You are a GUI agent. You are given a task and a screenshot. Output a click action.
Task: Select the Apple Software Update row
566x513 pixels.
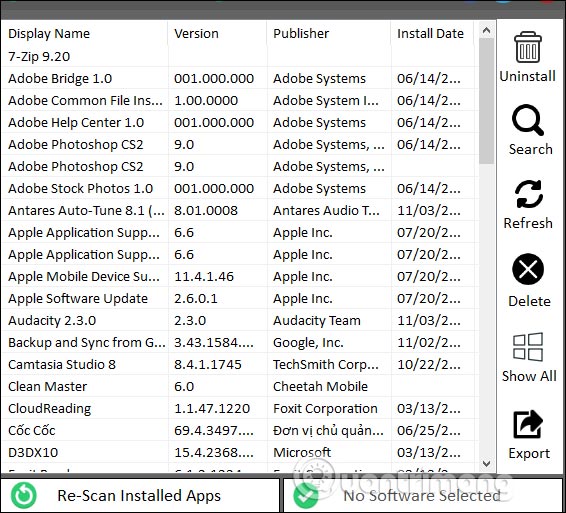240,299
